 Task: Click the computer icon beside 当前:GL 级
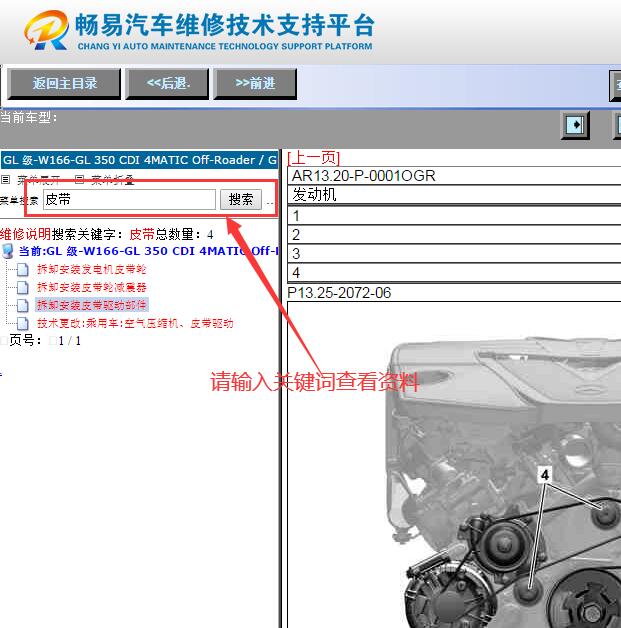tap(8, 251)
